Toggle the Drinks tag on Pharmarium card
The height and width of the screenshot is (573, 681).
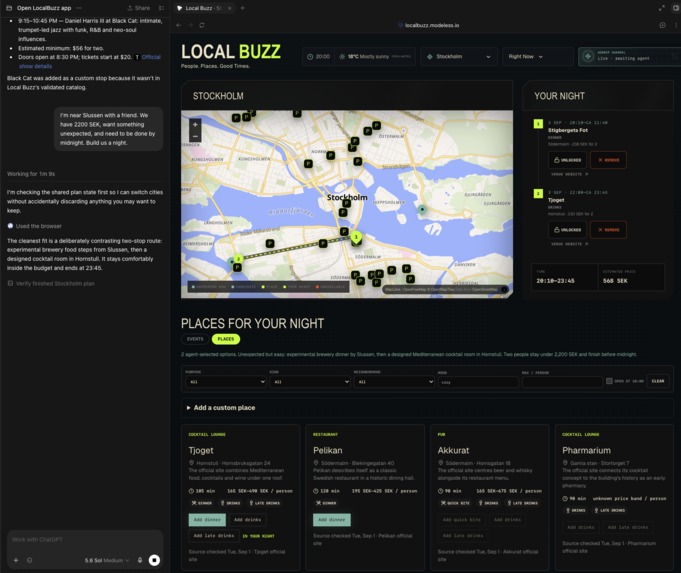(575, 510)
